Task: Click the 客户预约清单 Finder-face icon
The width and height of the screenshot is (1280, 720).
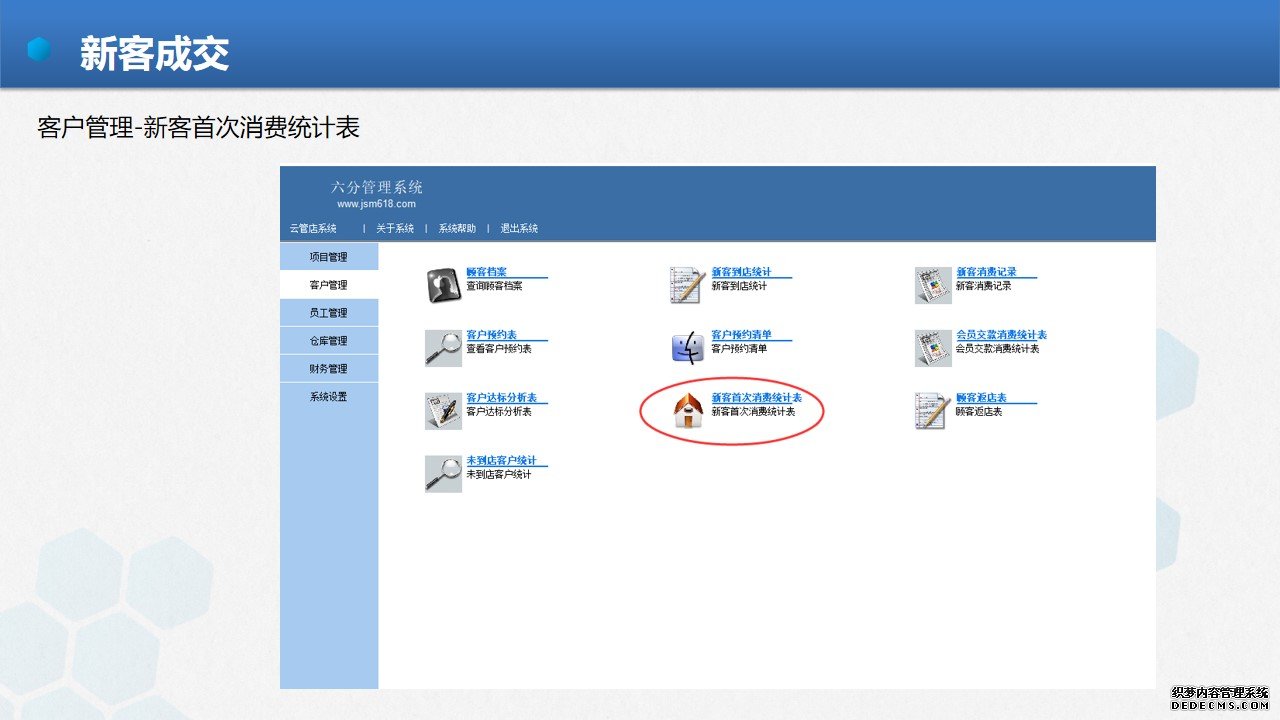Action: pos(688,348)
